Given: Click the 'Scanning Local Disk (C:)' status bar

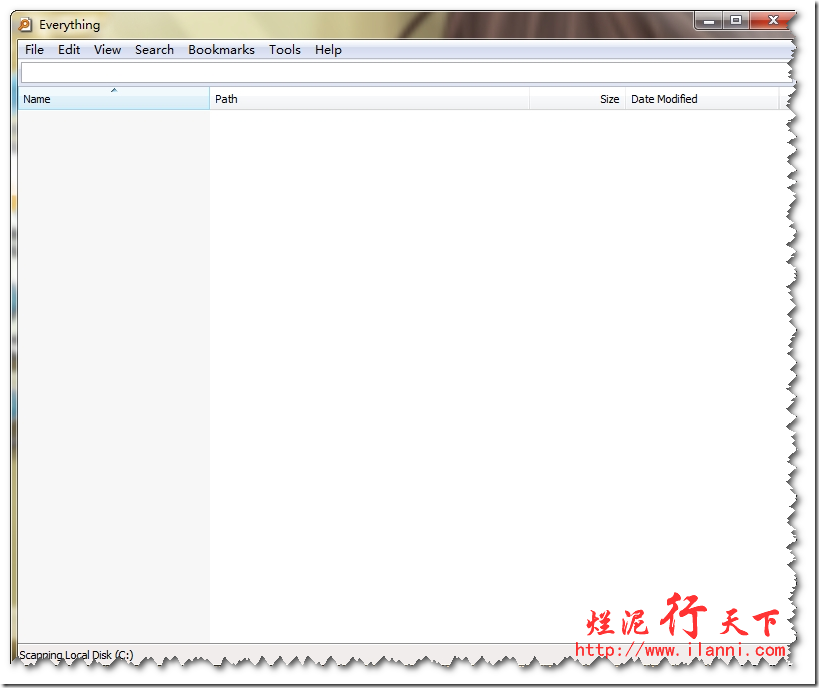Looking at the screenshot, I should tap(76, 656).
